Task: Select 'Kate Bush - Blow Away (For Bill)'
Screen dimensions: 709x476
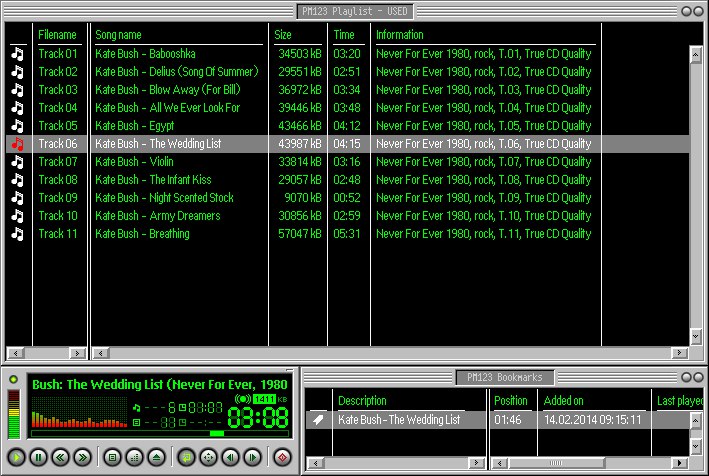Action: (167, 90)
